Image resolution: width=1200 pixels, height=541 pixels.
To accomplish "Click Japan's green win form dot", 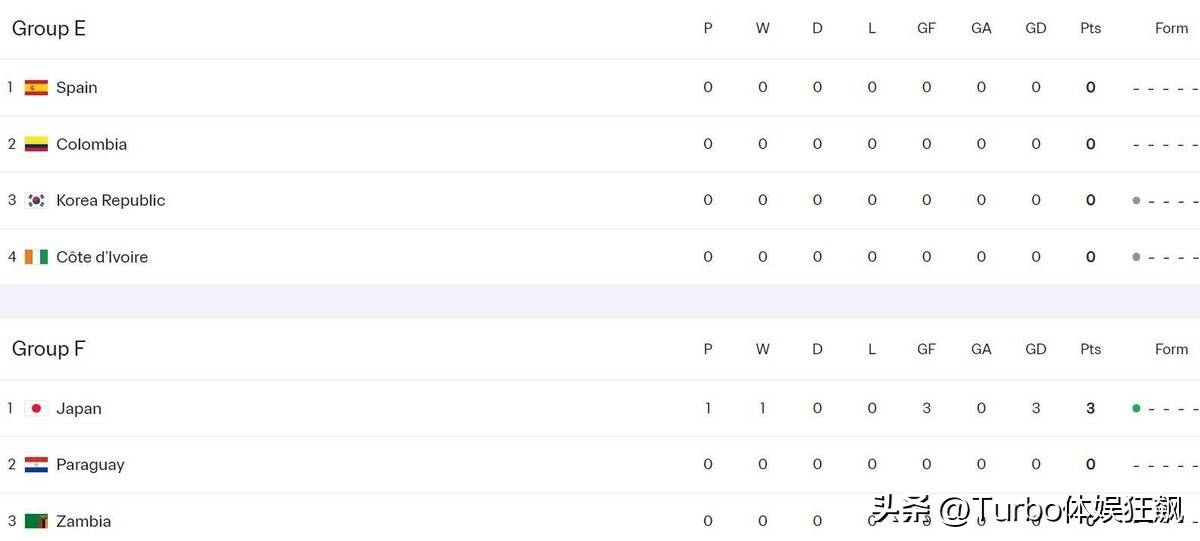I will tap(1136, 408).
